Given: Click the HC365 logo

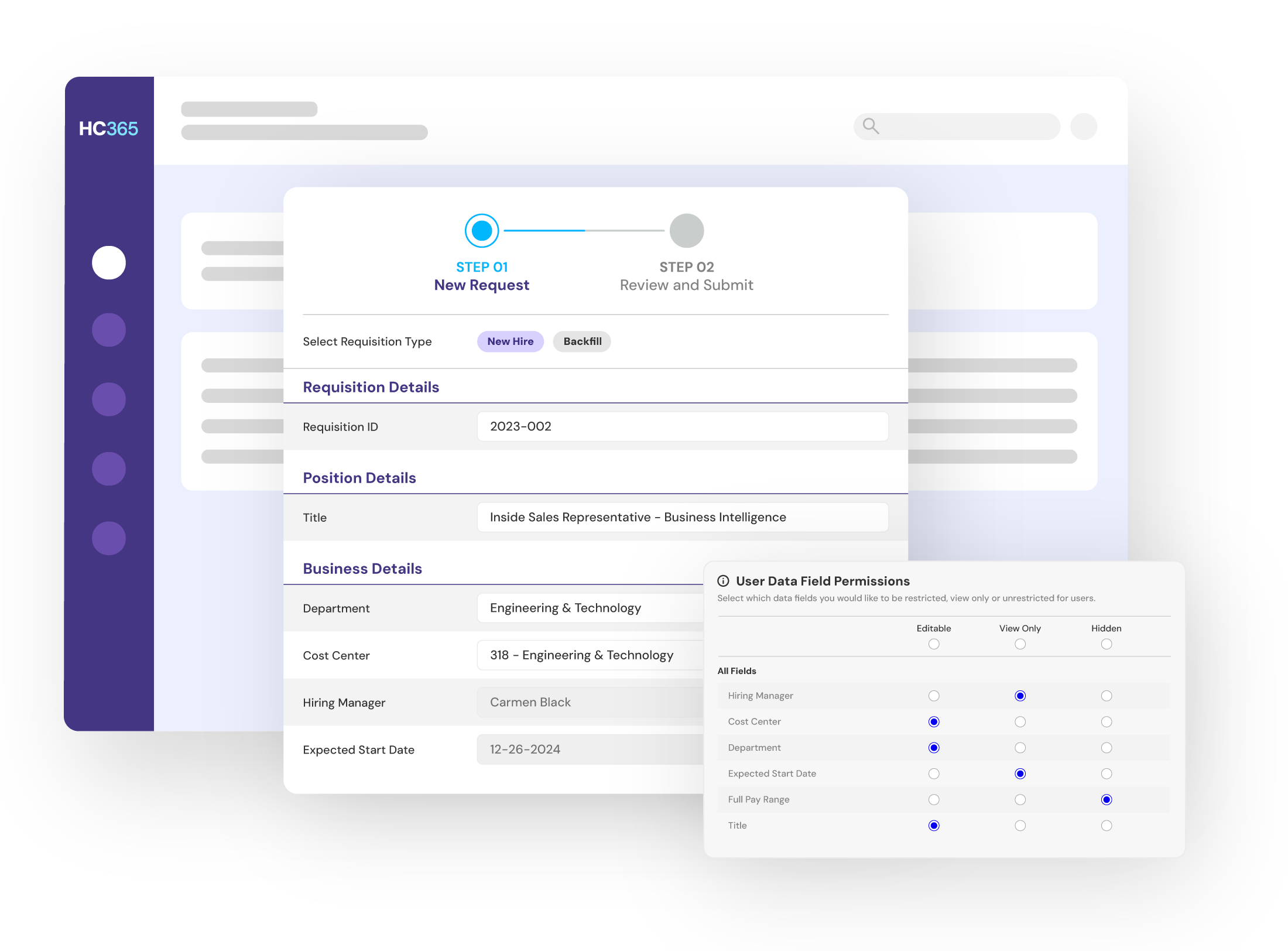Looking at the screenshot, I should (108, 129).
